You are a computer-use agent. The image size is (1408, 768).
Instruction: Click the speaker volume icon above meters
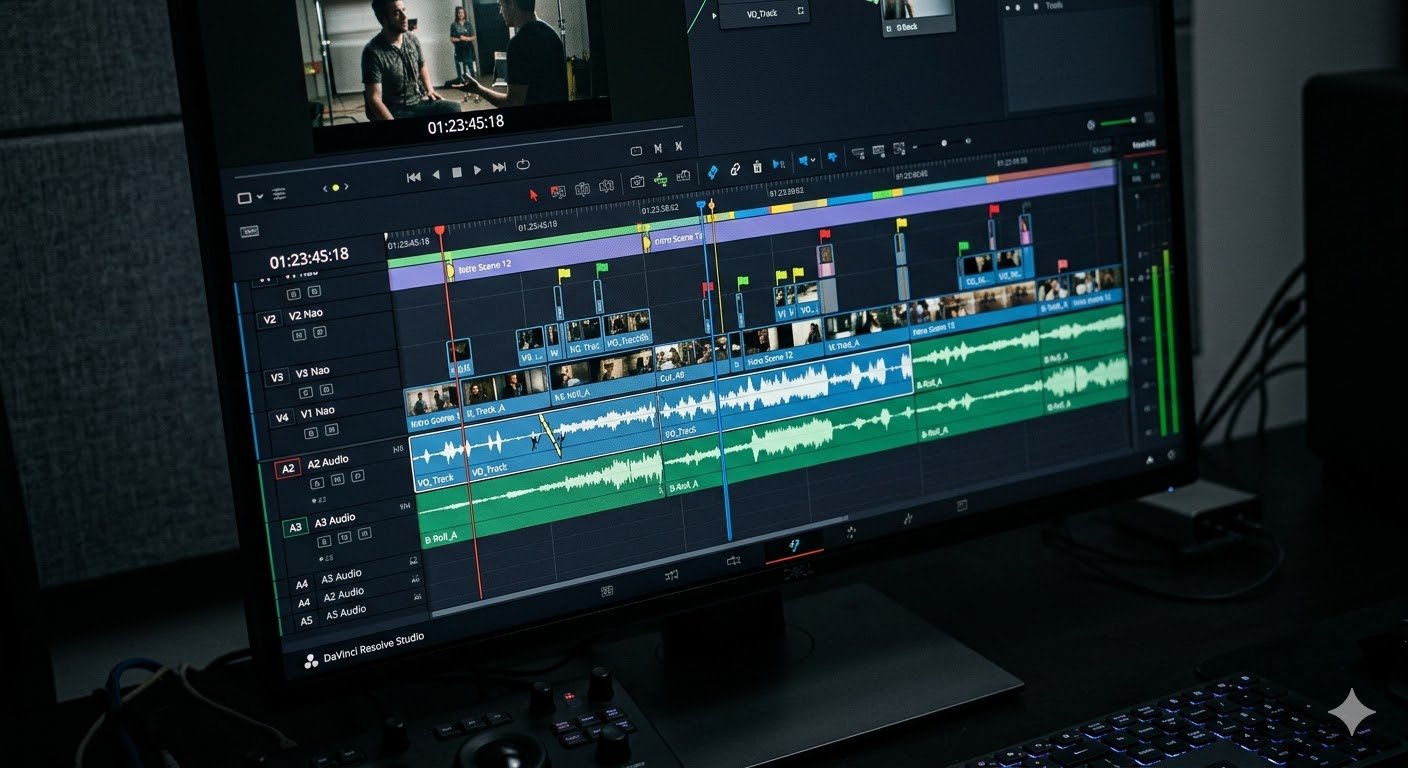coord(1091,125)
